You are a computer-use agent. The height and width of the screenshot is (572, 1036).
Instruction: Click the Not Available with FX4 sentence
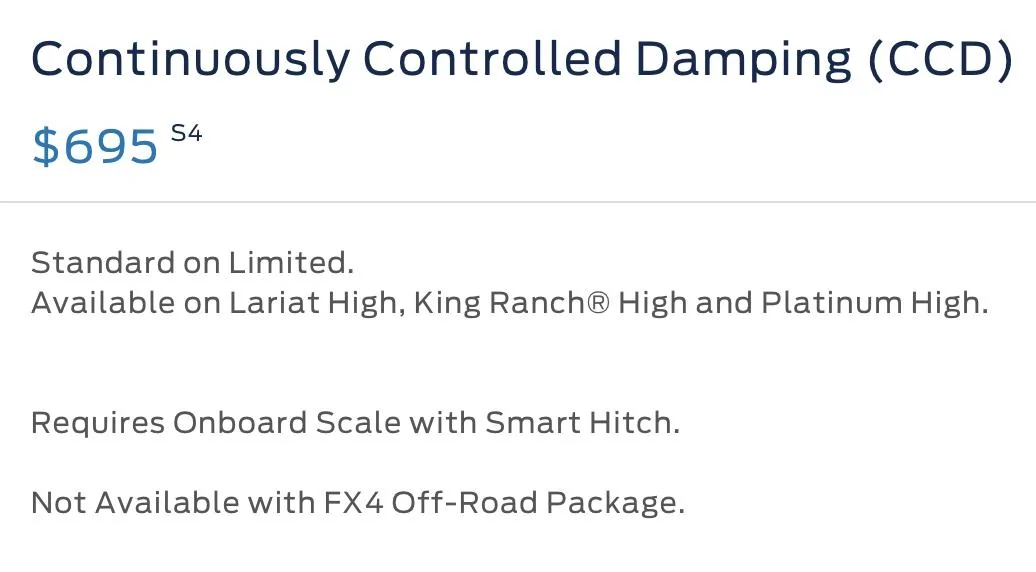pos(357,503)
